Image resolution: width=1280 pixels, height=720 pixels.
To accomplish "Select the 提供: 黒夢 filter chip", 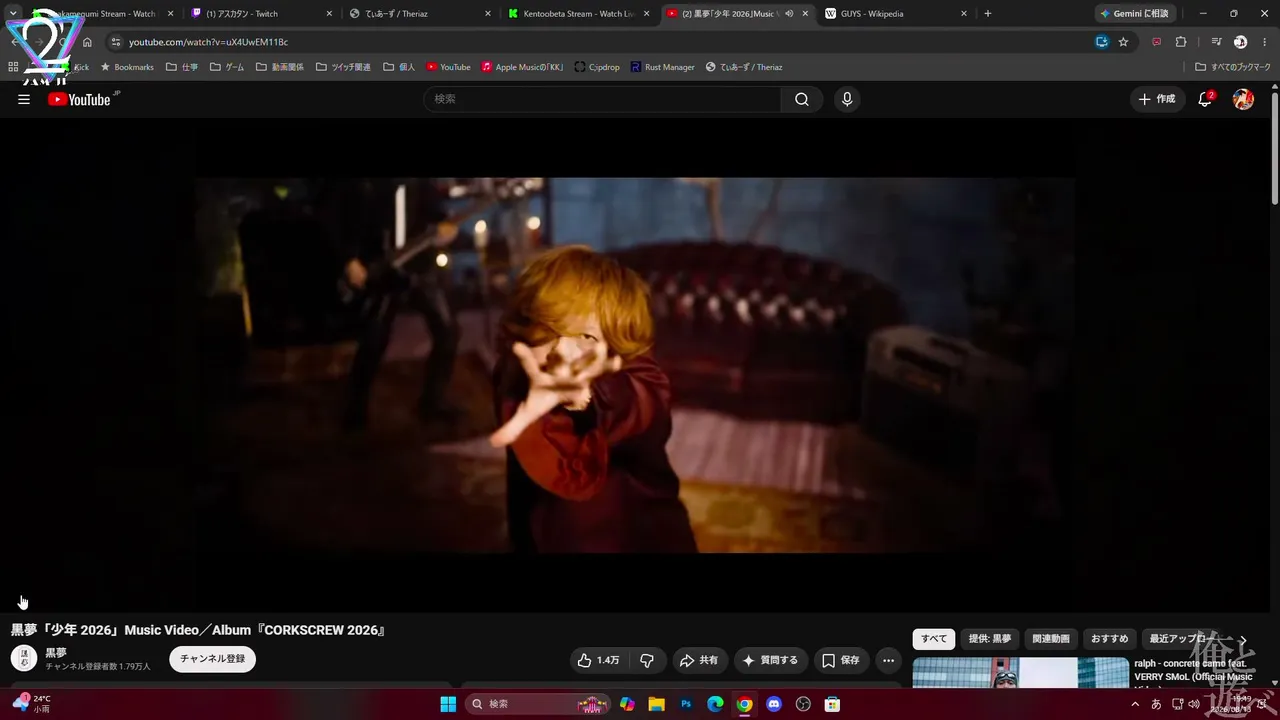I will [x=990, y=639].
